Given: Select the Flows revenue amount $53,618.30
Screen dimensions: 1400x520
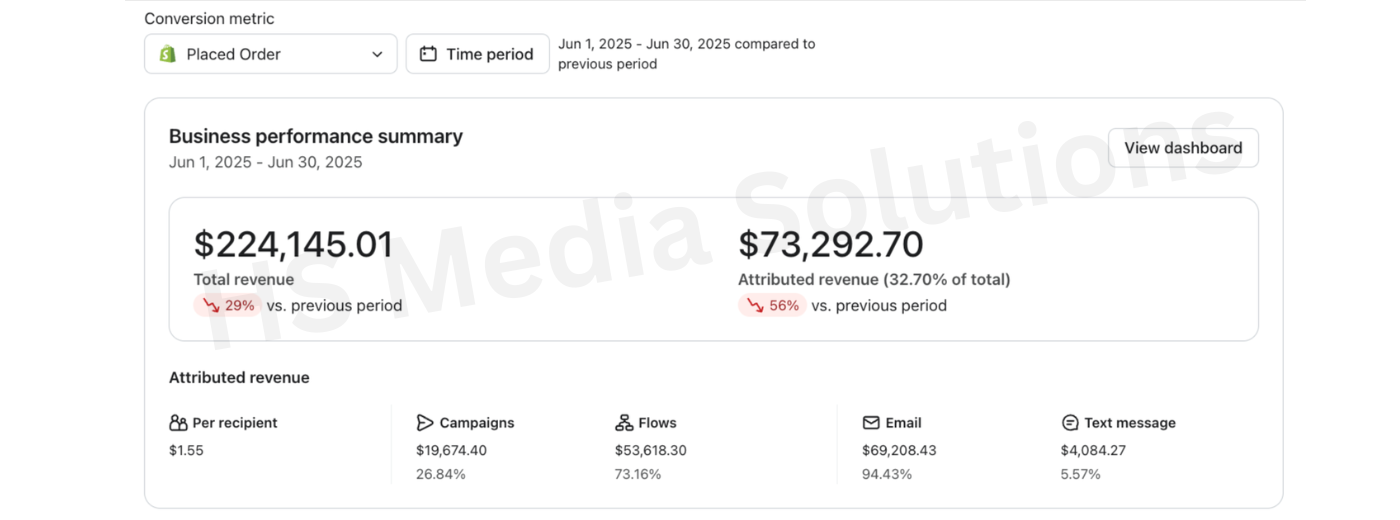Looking at the screenshot, I should 651,451.
